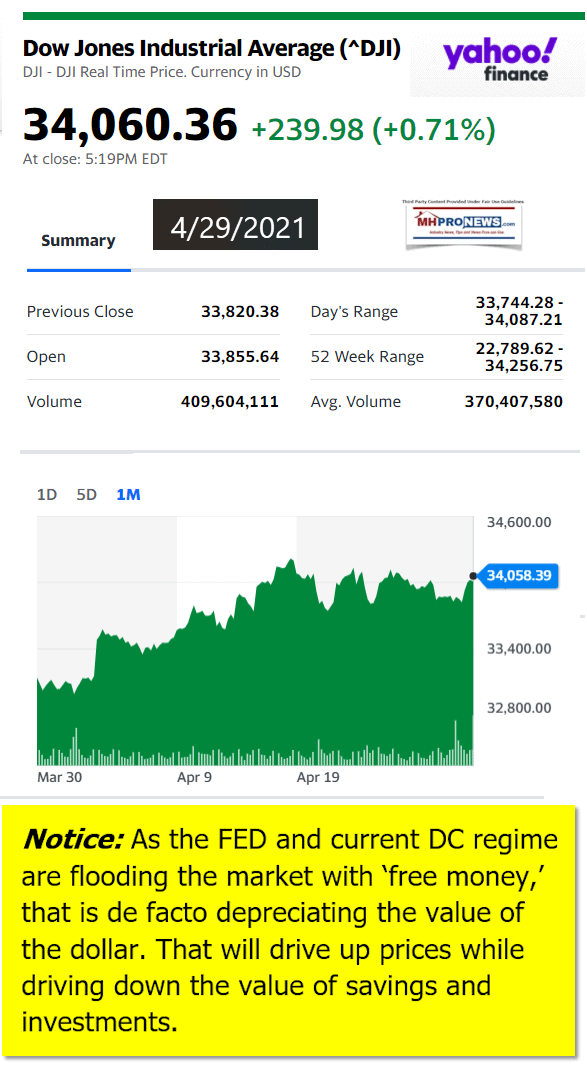Click the 4/29/2021 date label
The height and width of the screenshot is (1077, 587).
point(235,225)
